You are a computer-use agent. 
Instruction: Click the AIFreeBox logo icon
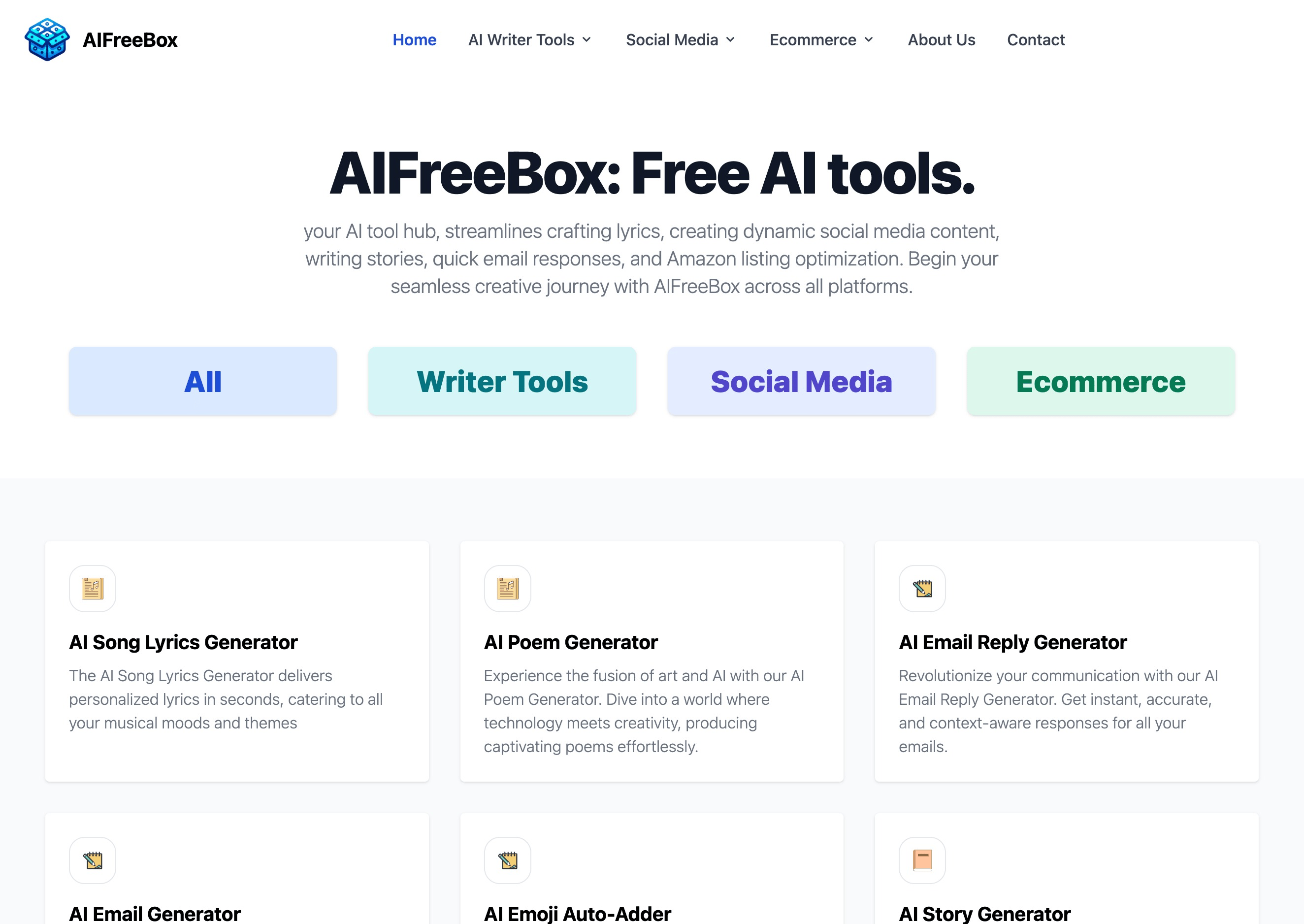click(x=46, y=39)
